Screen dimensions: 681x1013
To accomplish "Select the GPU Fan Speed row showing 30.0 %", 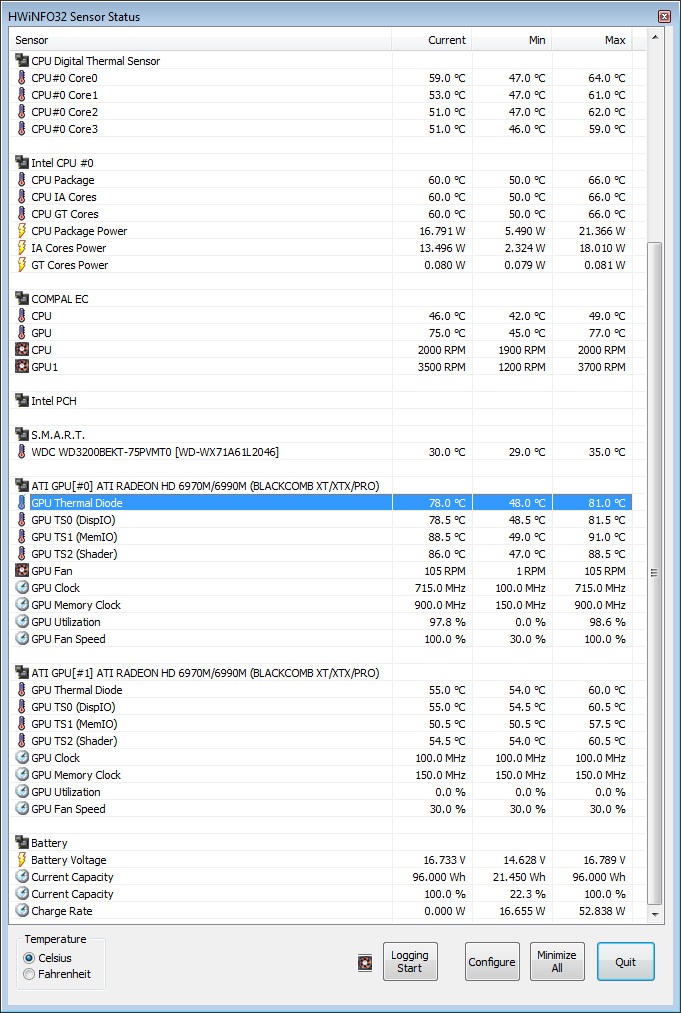I will [x=322, y=809].
